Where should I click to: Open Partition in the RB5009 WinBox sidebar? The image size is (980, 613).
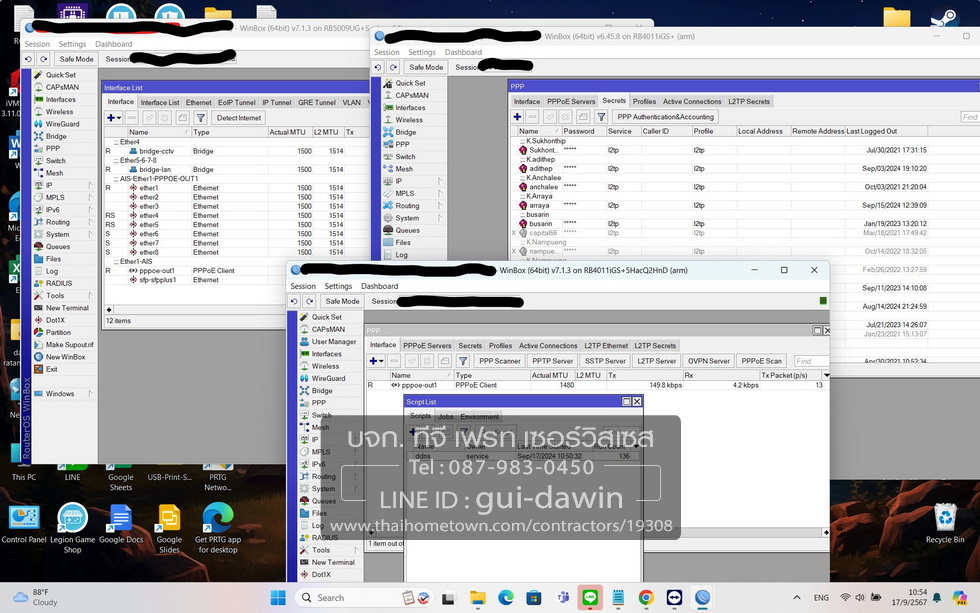tap(58, 332)
